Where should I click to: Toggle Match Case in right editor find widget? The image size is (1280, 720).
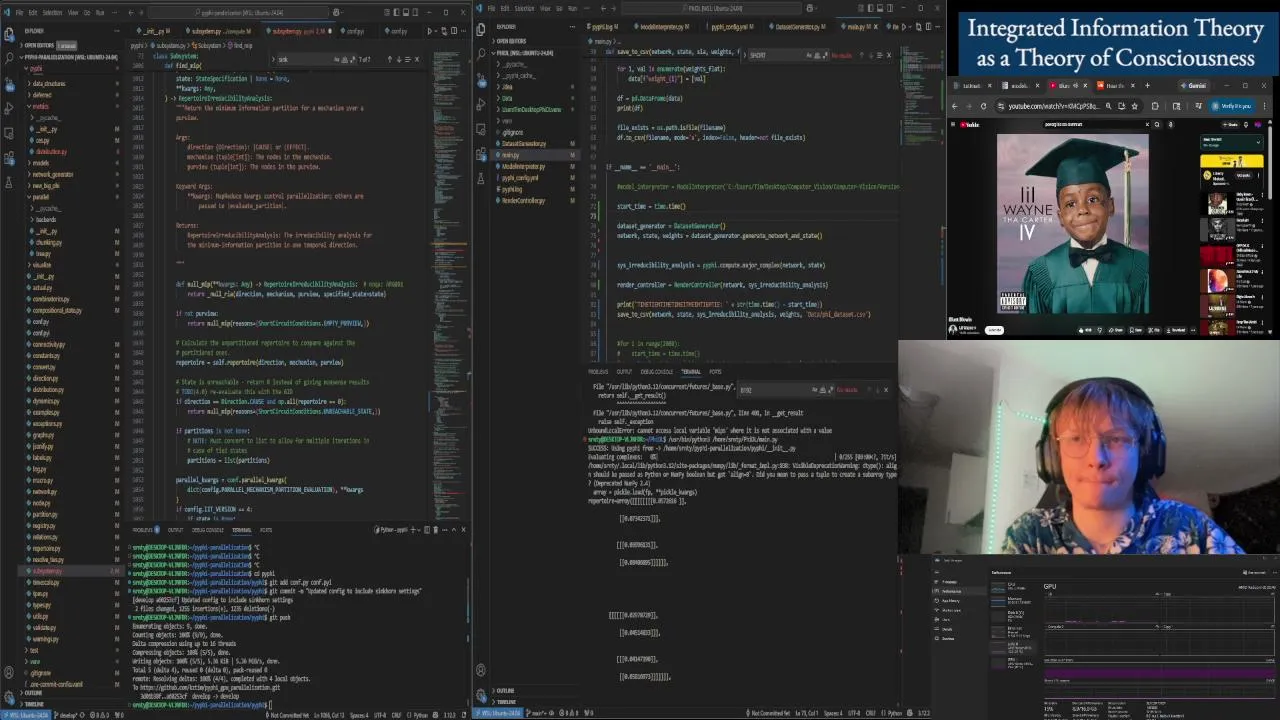(x=809, y=55)
